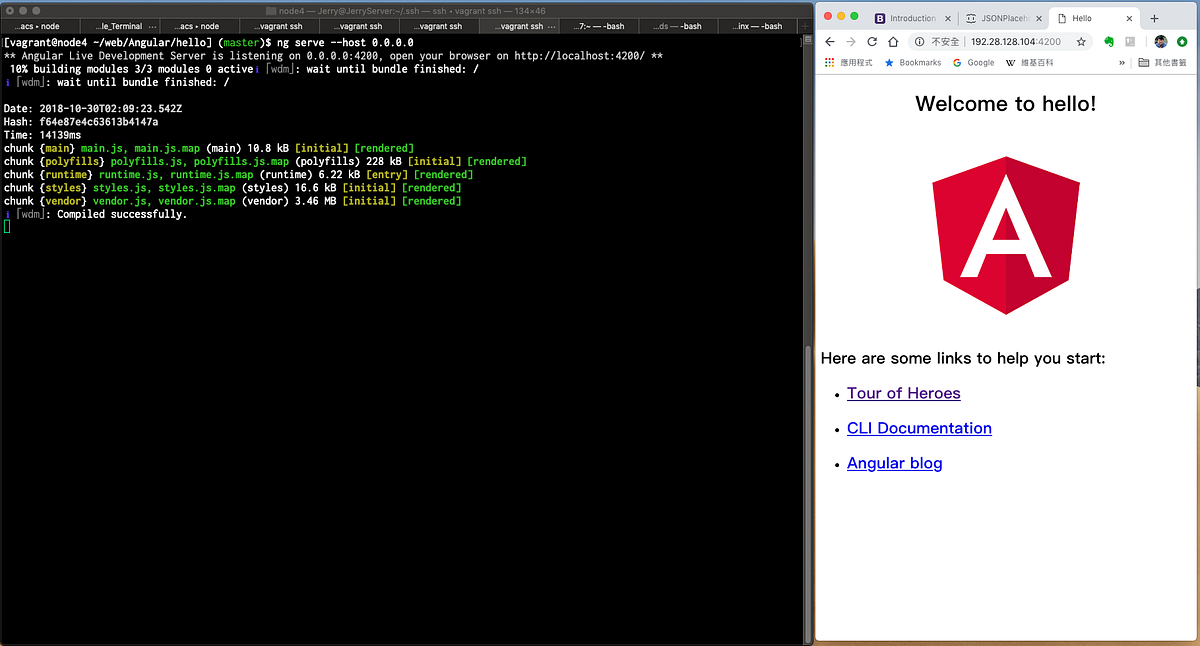This screenshot has height=646, width=1200.
Task: Open the 應用程式 apps shortcut
Action: (x=832, y=62)
